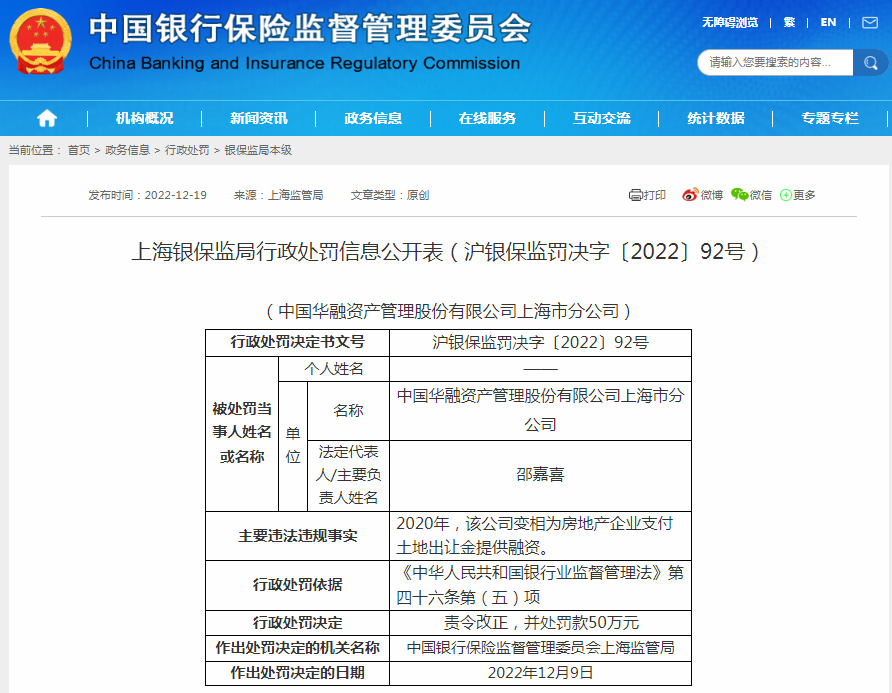Go to the 新闻资讯 menu
The height and width of the screenshot is (693, 892).
coord(258,118)
